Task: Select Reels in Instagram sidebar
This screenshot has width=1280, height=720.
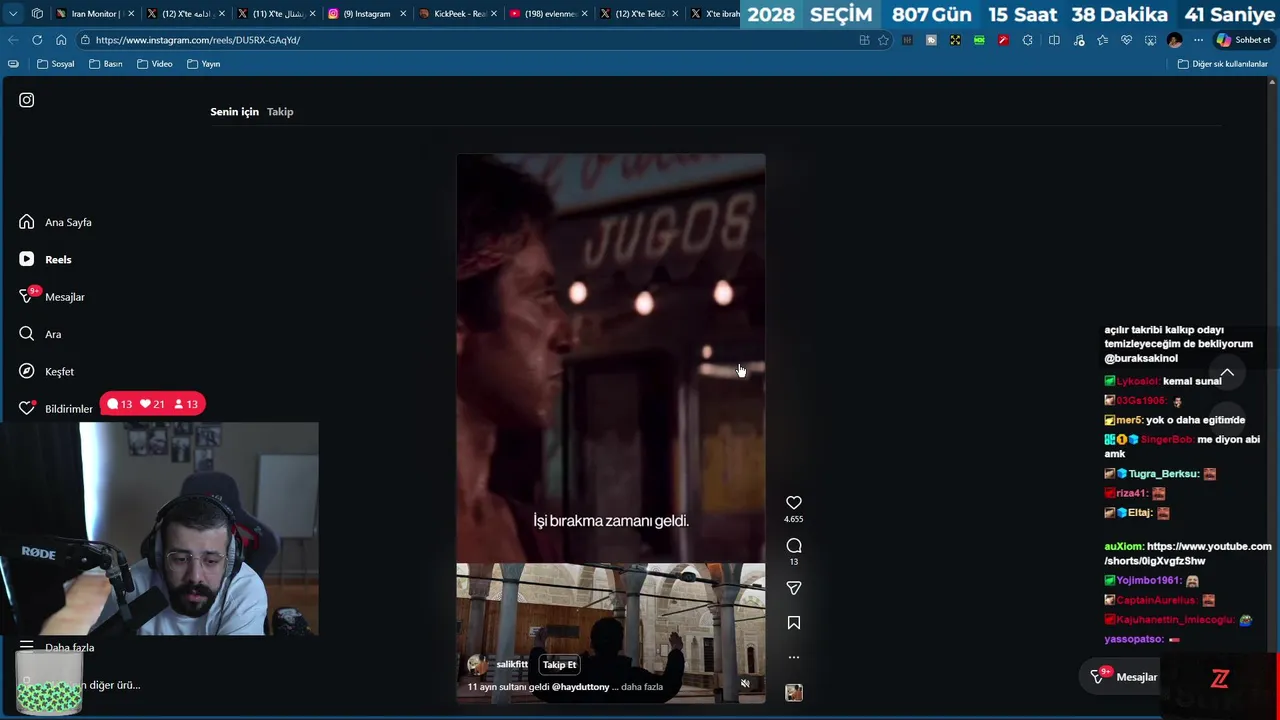Action: pyautogui.click(x=45, y=259)
